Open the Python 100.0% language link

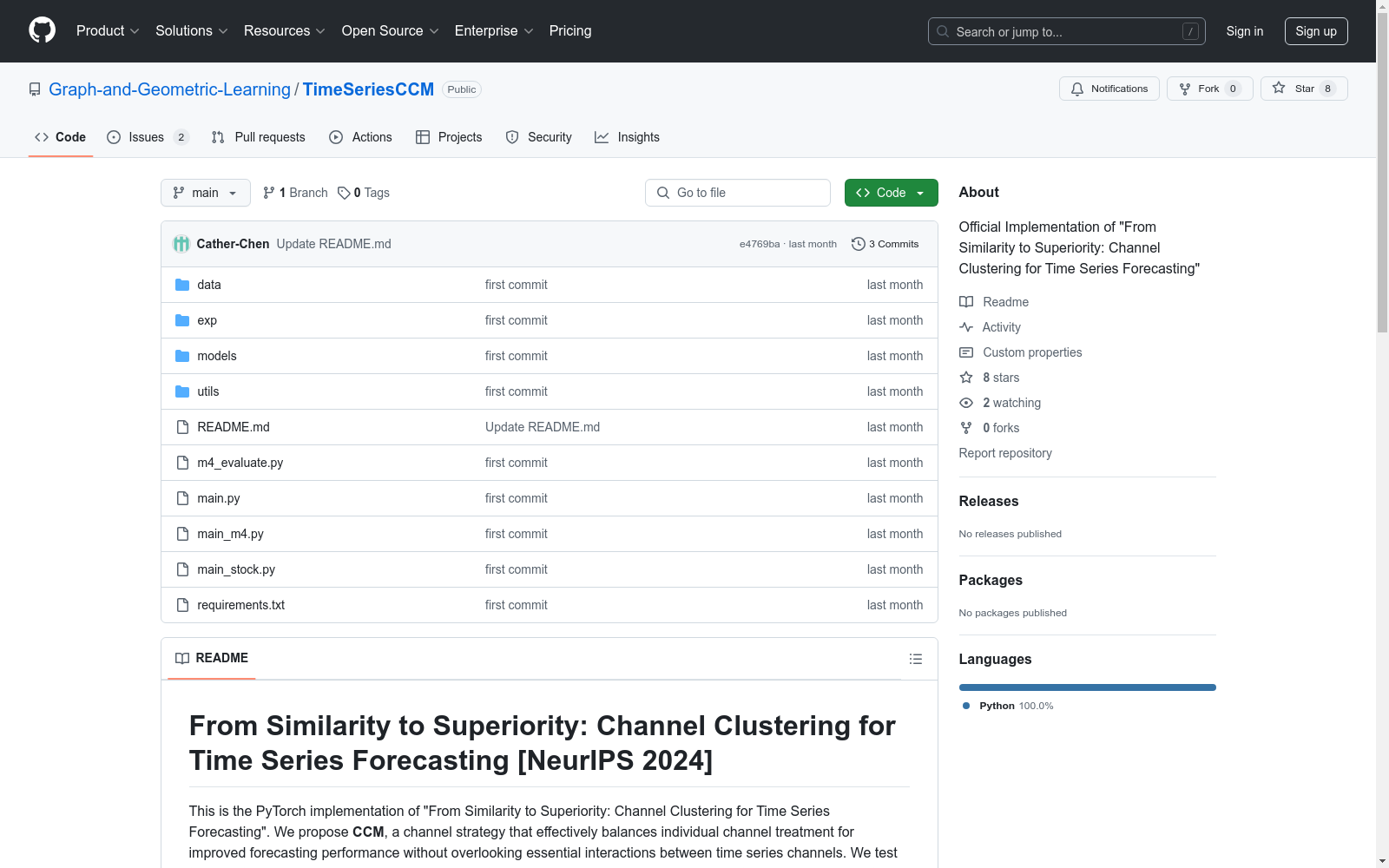pos(1009,706)
